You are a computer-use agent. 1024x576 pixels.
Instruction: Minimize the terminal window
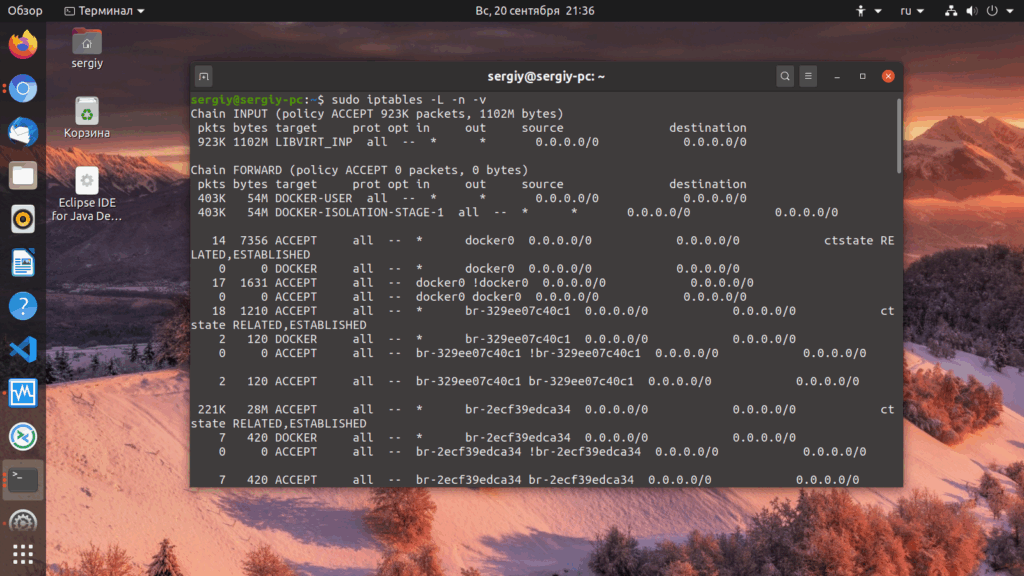(837, 76)
